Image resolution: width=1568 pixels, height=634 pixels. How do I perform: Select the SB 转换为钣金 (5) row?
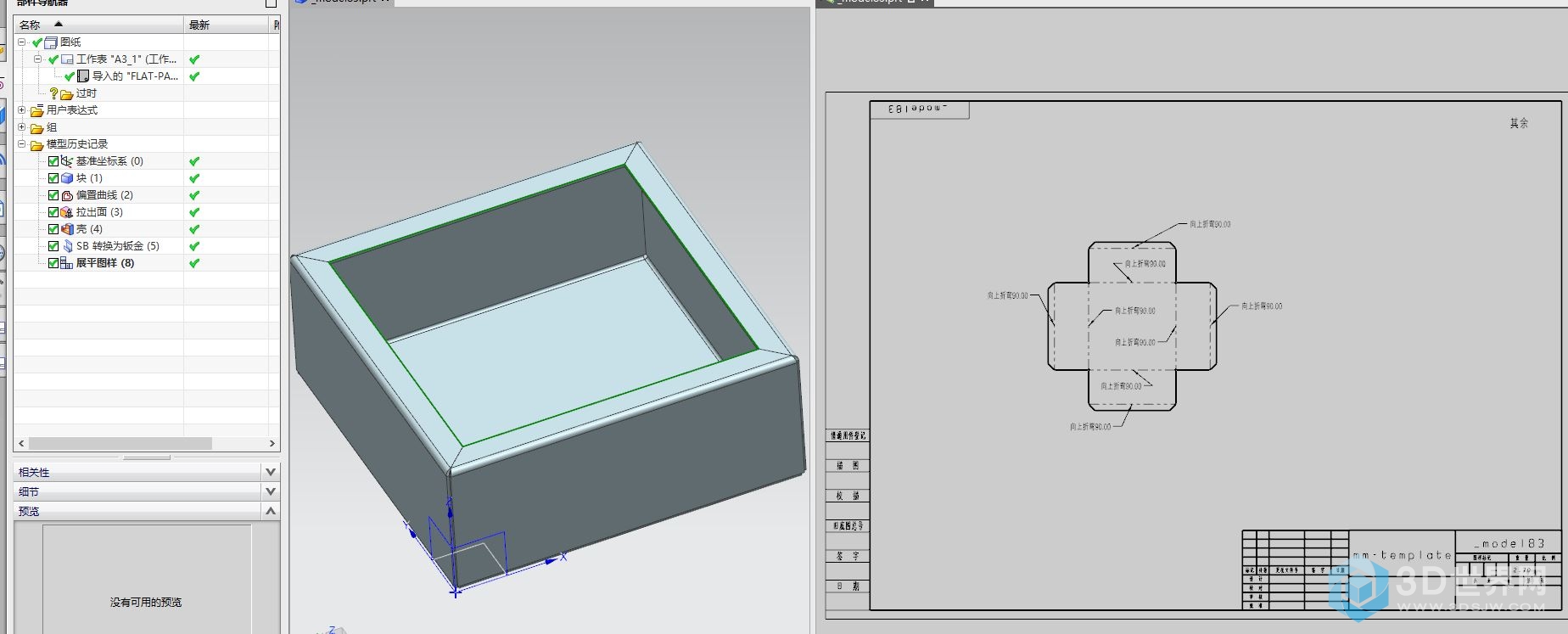118,246
